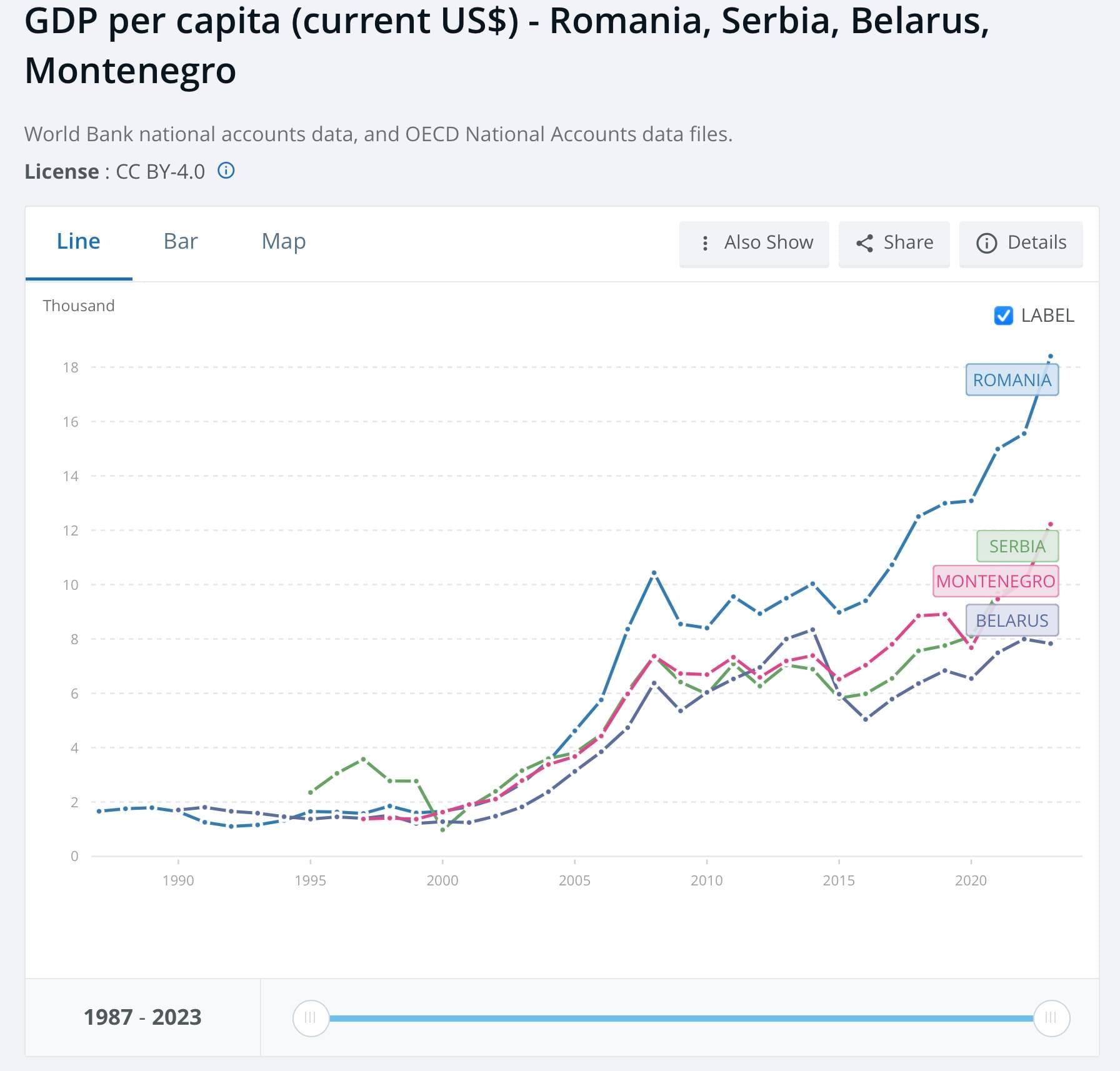Click the Share button
The height and width of the screenshot is (1071, 1120).
(894, 243)
